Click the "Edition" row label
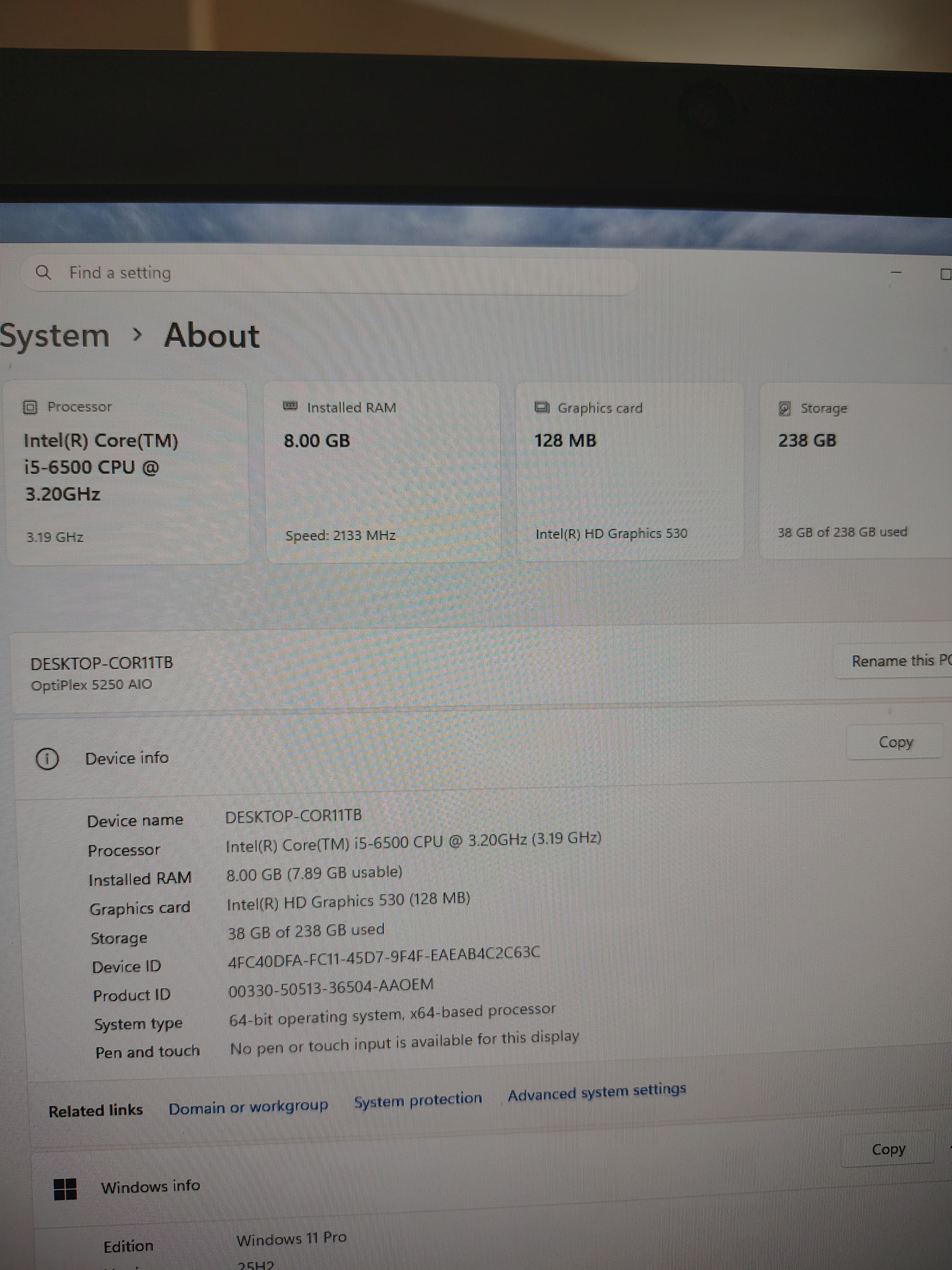Viewport: 952px width, 1270px height. [x=129, y=1246]
